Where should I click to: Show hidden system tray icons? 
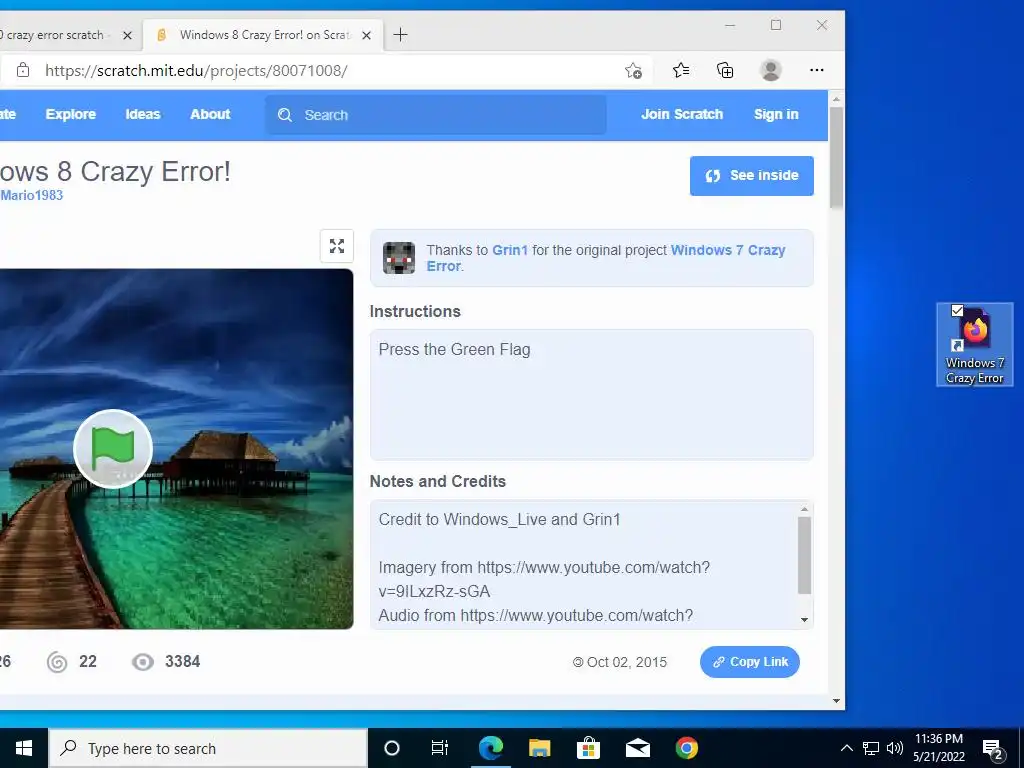[x=846, y=748]
